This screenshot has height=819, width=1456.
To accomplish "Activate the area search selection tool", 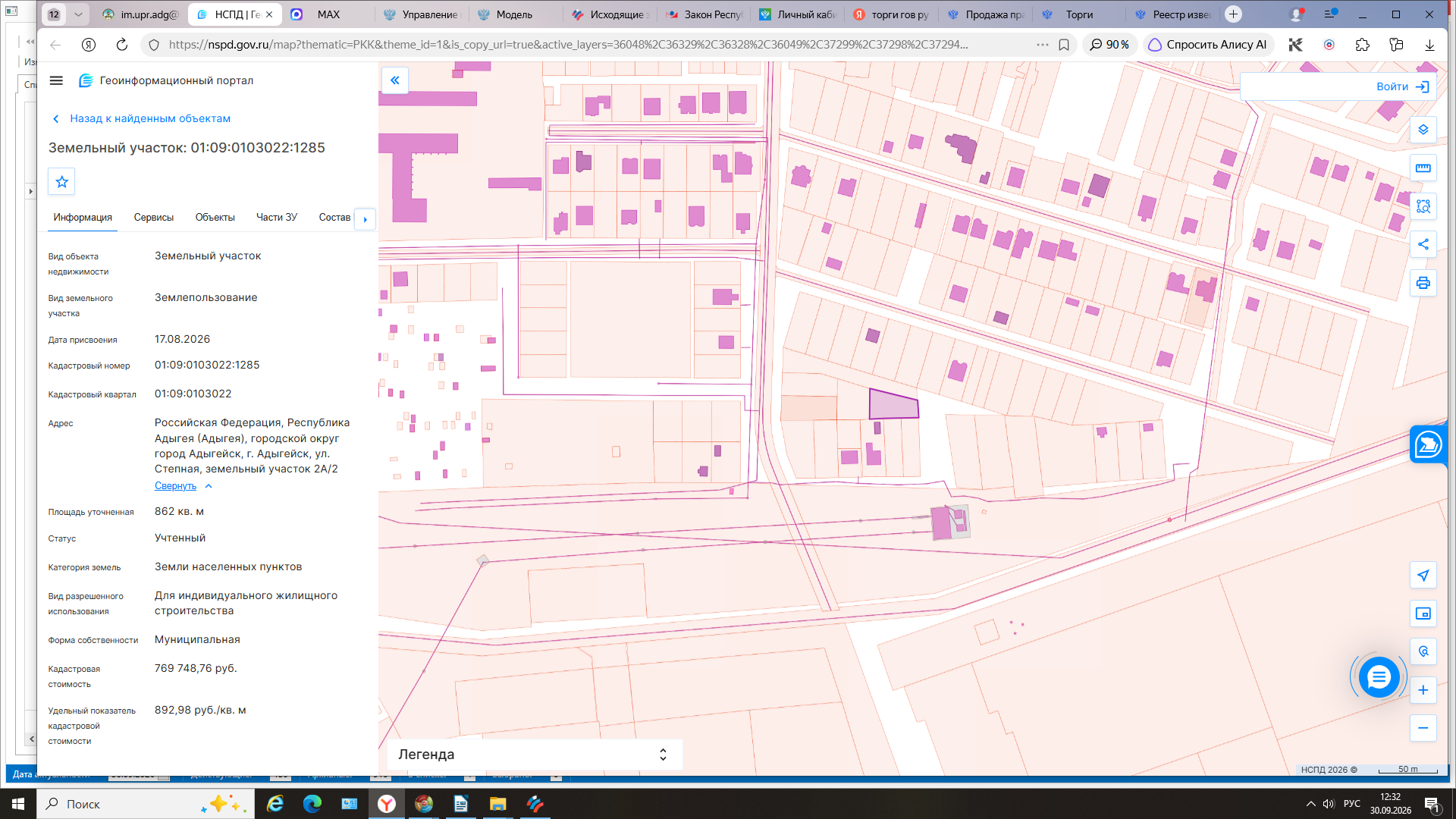I will [x=1423, y=206].
